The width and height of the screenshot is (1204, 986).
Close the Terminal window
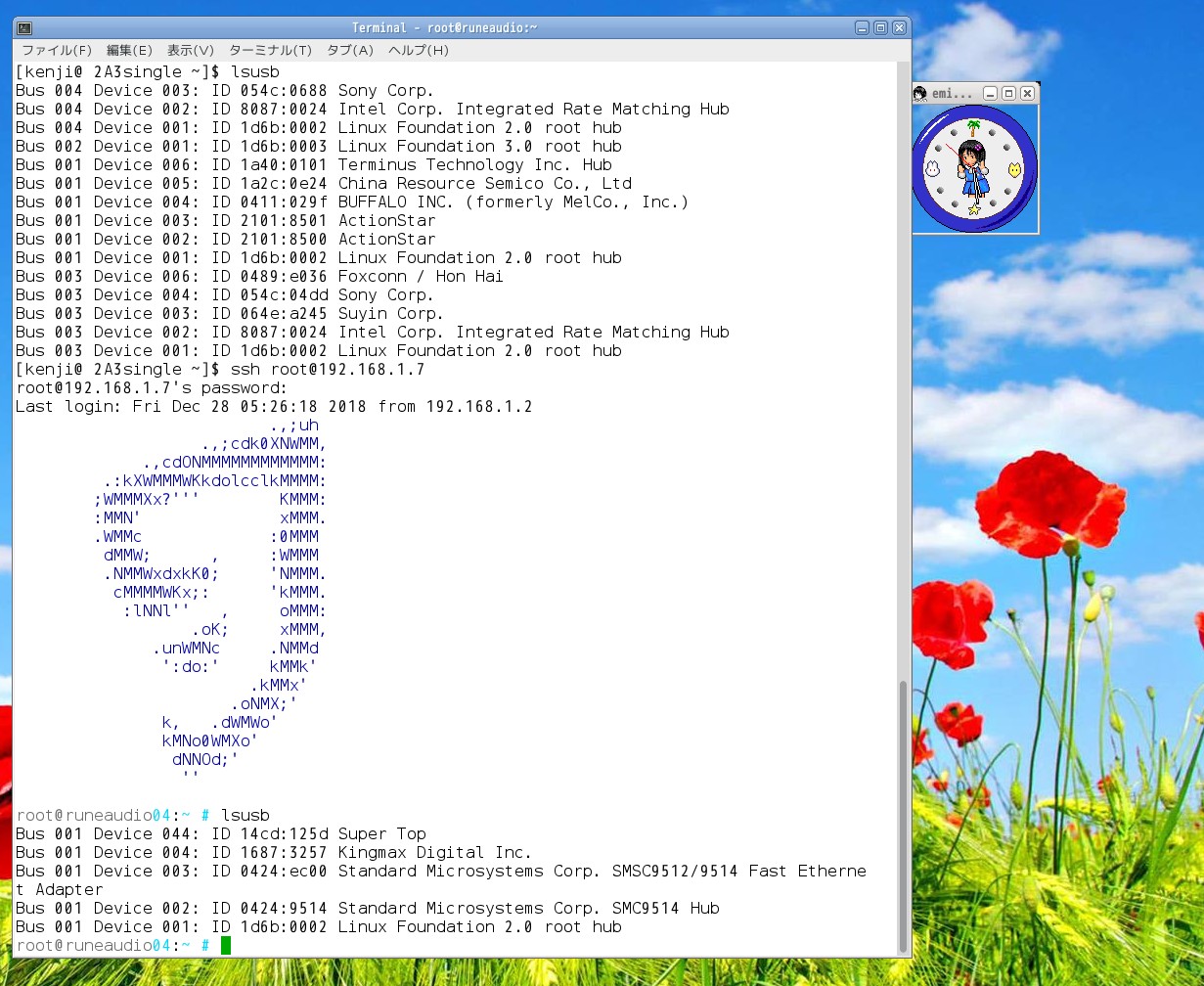coord(899,27)
